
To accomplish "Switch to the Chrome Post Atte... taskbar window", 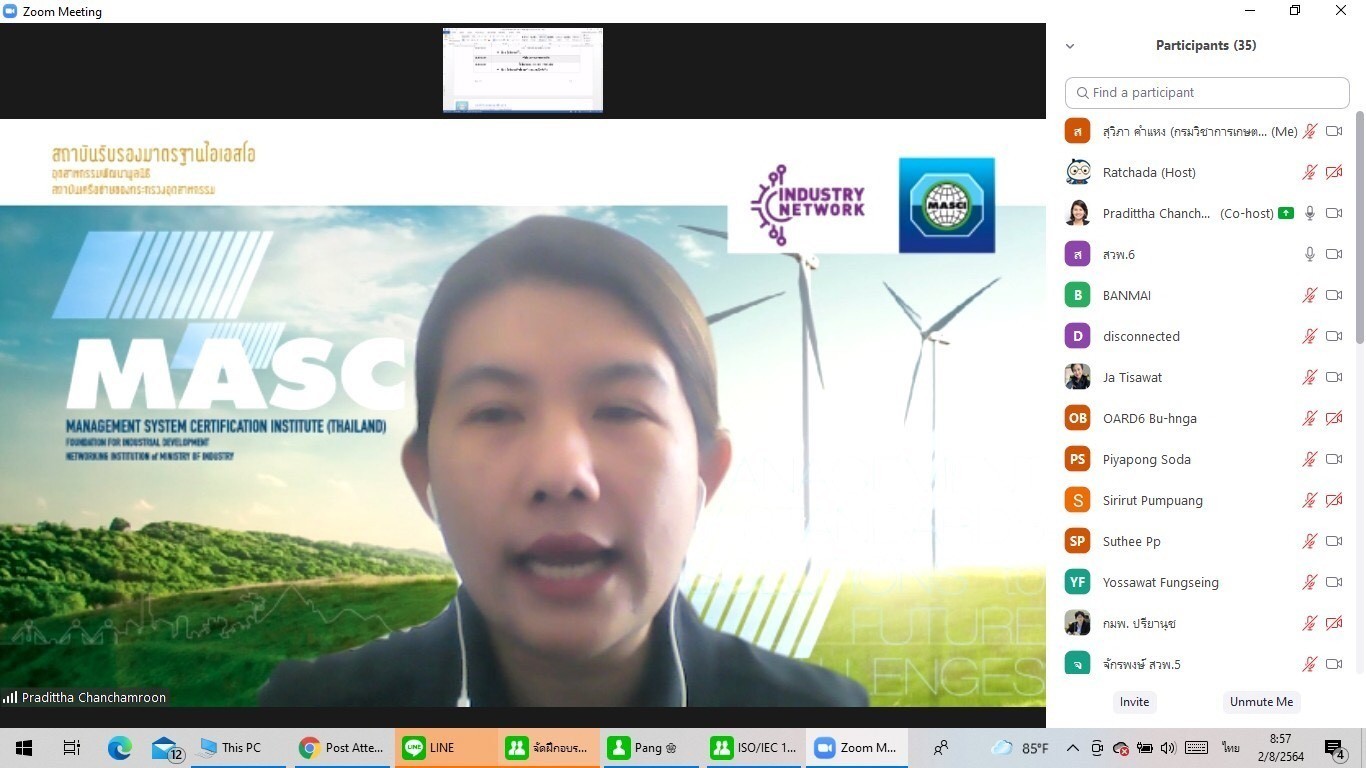I will [342, 748].
